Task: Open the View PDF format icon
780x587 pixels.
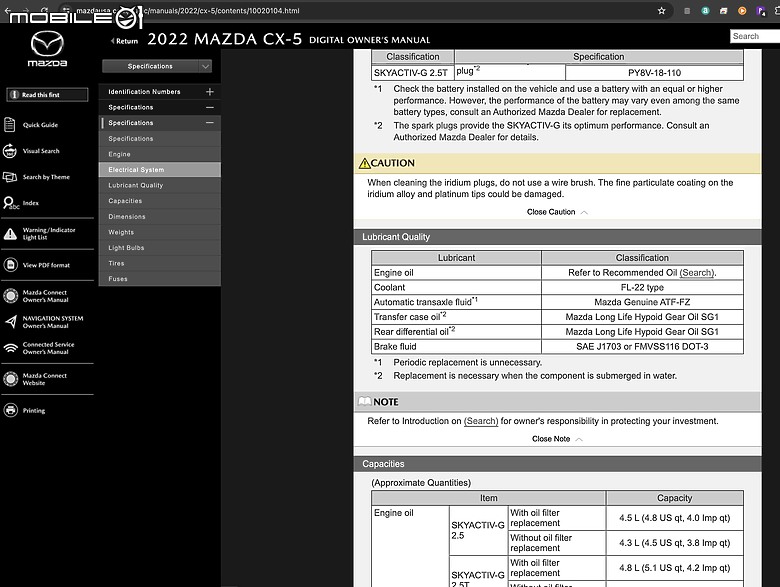Action: click(x=10, y=265)
